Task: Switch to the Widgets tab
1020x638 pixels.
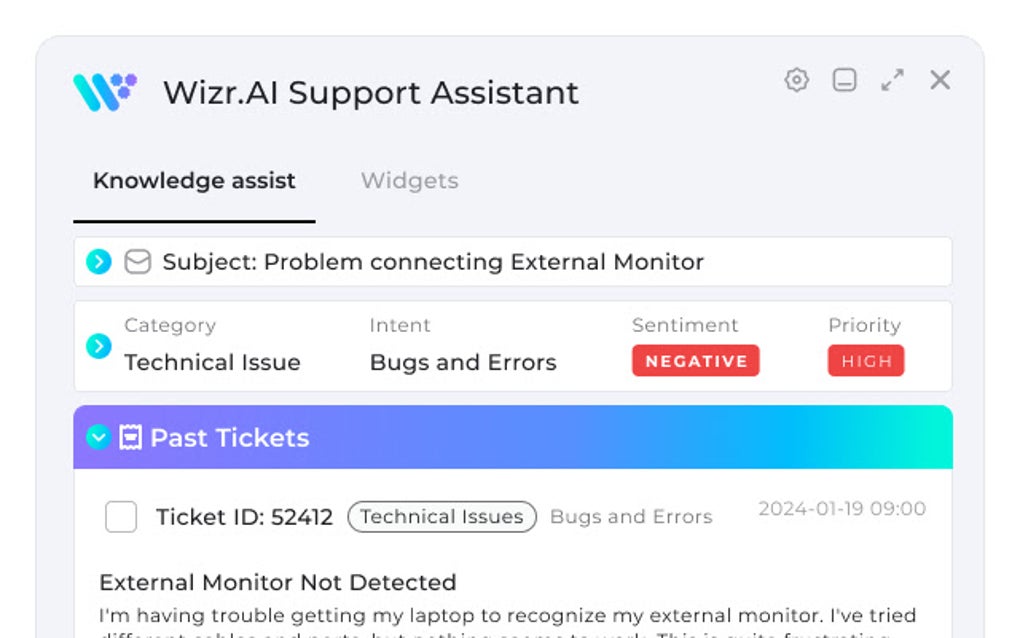Action: 409,181
